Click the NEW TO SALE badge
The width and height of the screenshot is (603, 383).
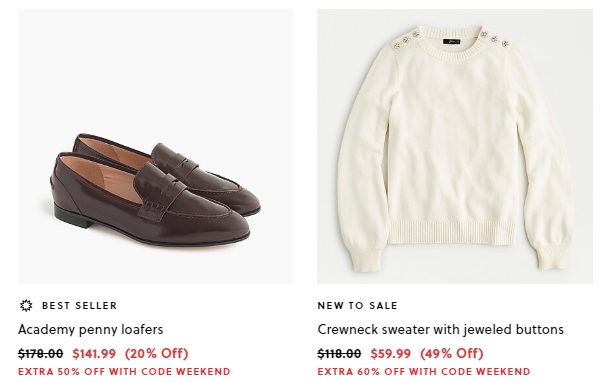point(358,306)
